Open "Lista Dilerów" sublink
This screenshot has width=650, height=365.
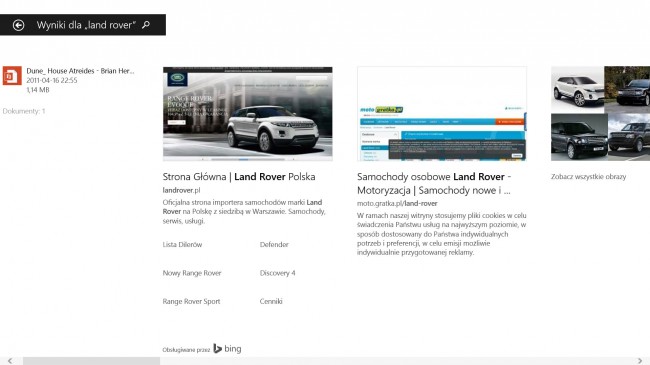pyautogui.click(x=182, y=245)
